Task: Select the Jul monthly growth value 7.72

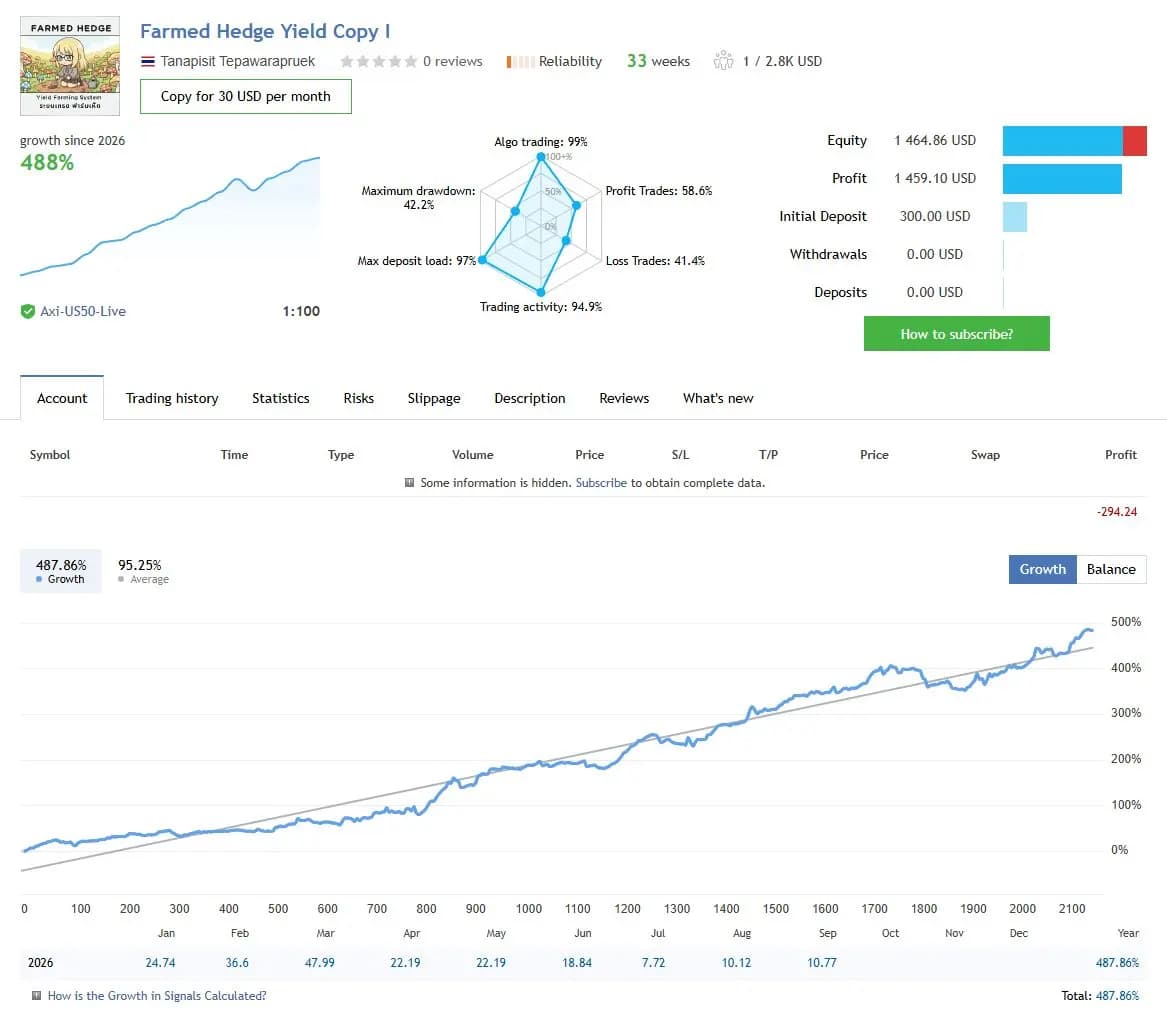Action: (x=653, y=963)
